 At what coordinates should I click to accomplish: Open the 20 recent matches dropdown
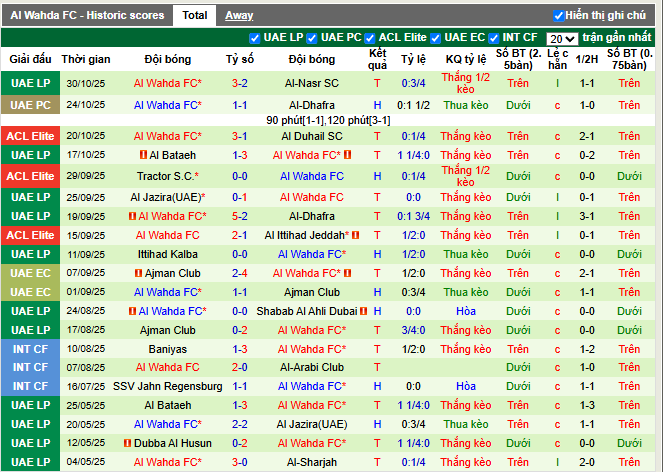coord(562,39)
